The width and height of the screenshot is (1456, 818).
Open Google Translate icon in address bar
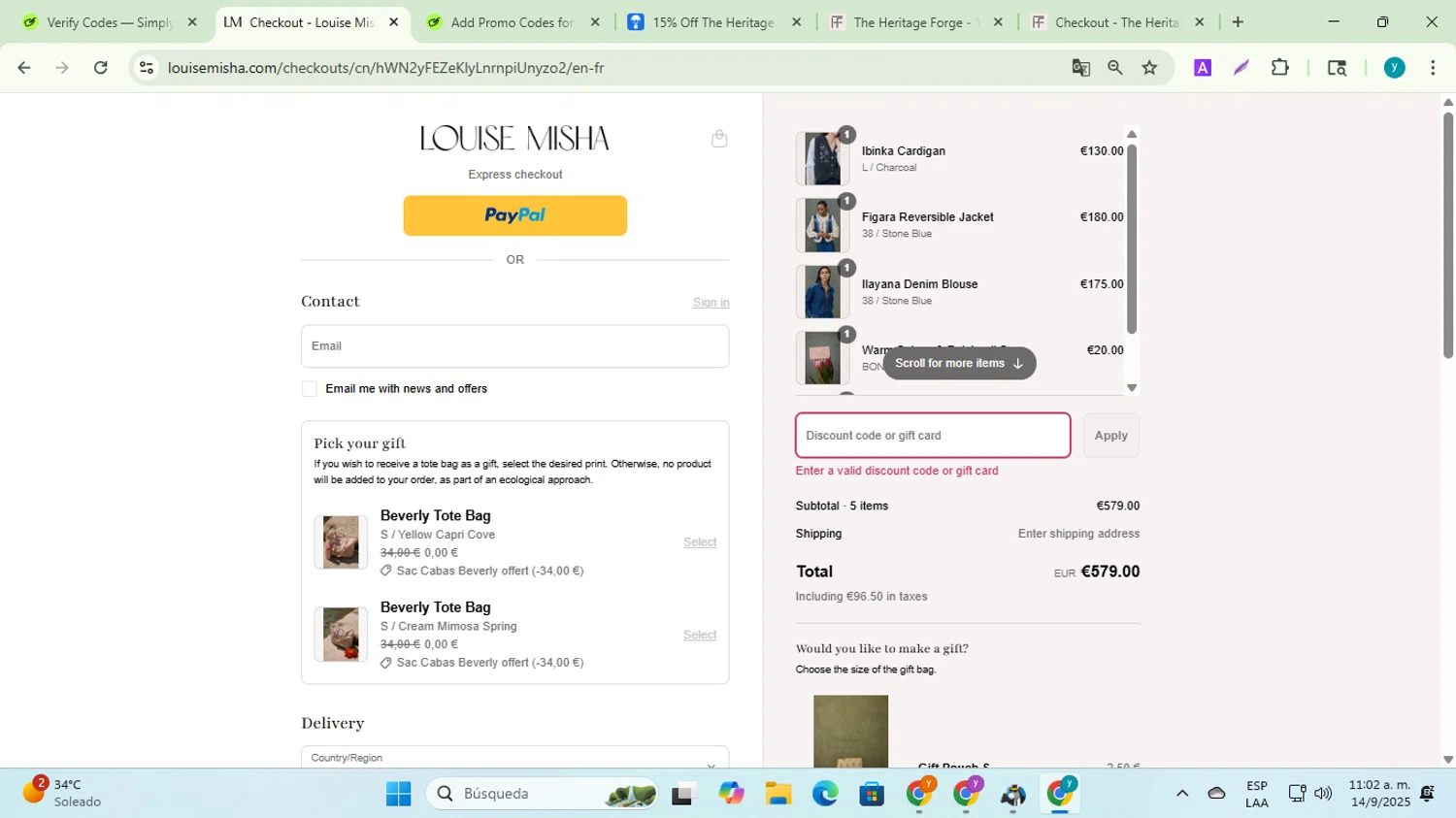(x=1080, y=68)
